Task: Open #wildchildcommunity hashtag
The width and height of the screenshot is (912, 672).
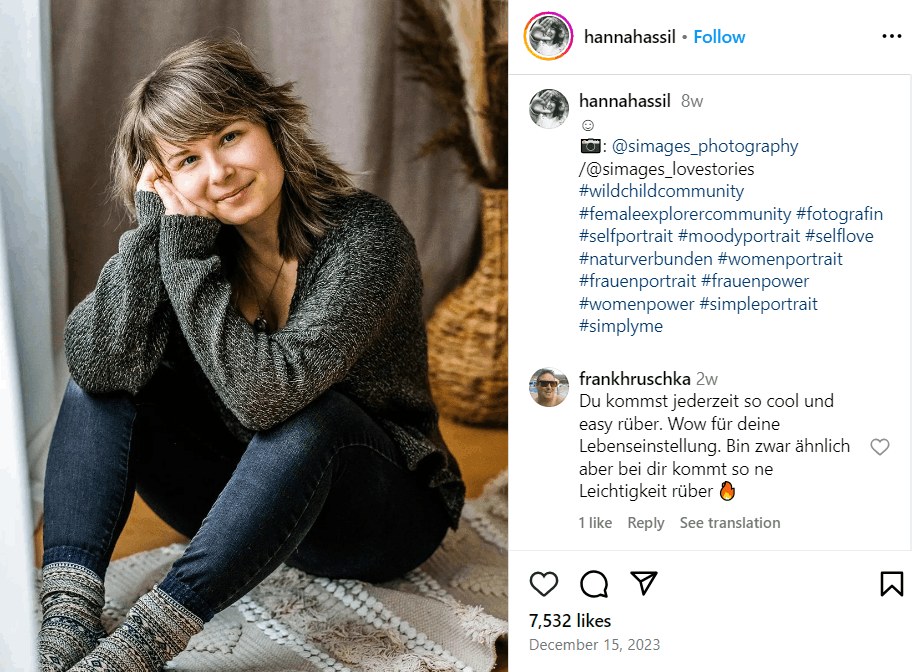Action: [x=661, y=191]
